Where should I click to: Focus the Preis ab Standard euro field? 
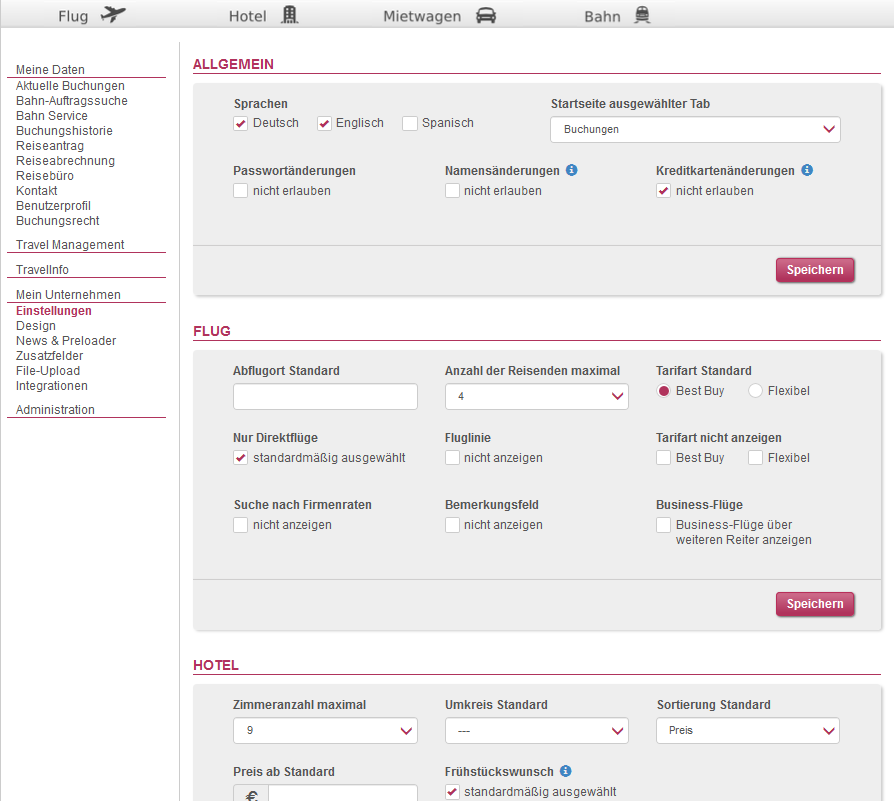[343, 793]
